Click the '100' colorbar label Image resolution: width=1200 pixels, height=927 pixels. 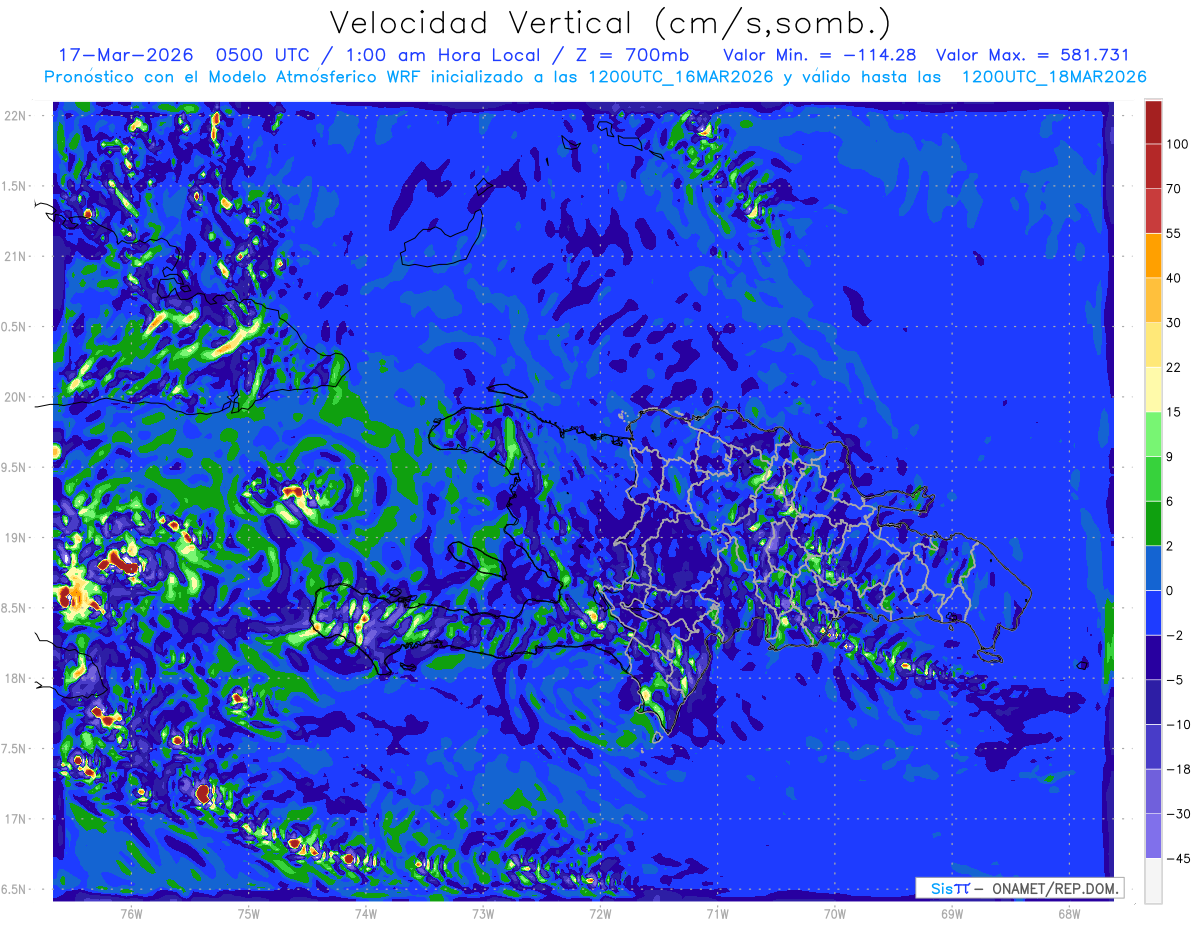1178,144
